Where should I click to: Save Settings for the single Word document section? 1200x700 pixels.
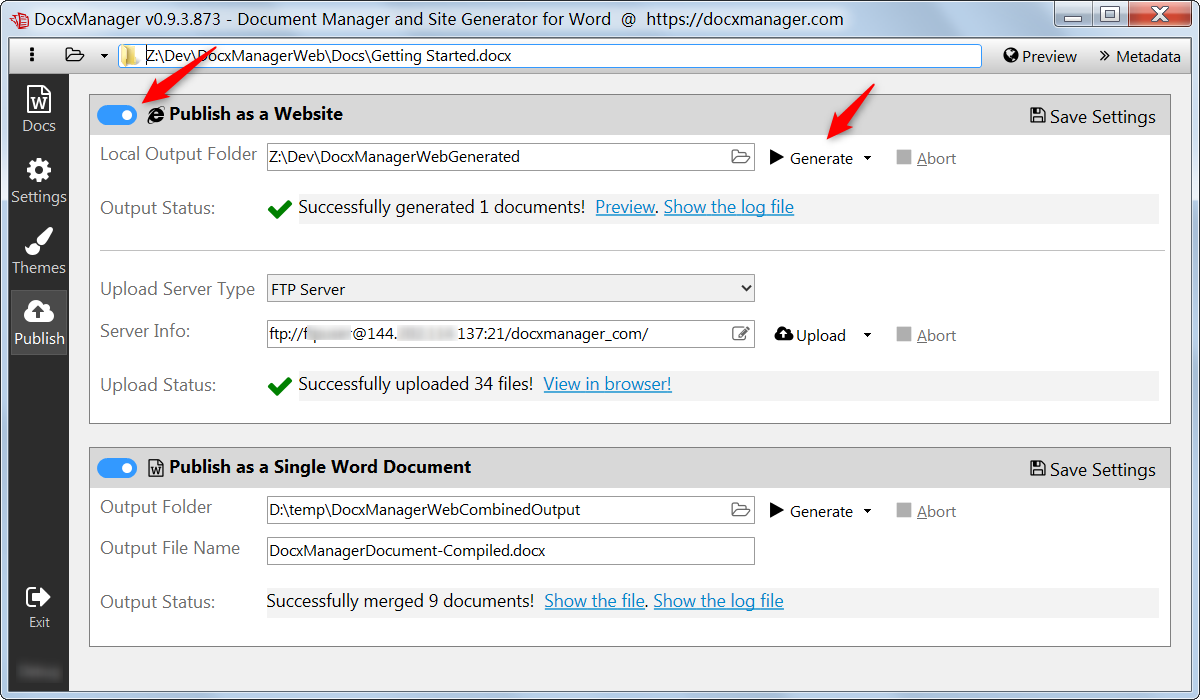point(1092,469)
